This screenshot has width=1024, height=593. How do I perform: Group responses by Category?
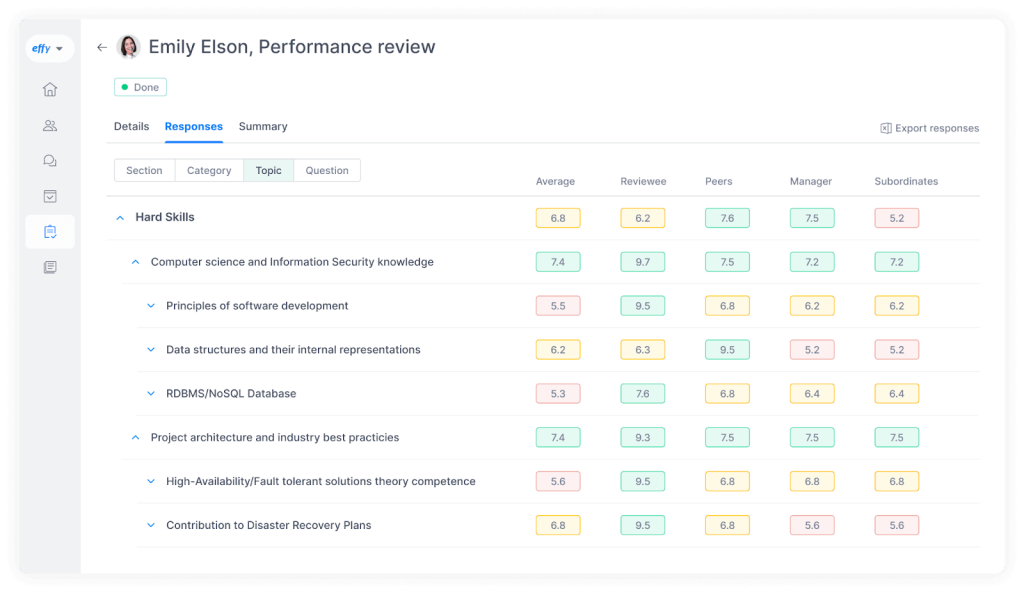coord(209,171)
